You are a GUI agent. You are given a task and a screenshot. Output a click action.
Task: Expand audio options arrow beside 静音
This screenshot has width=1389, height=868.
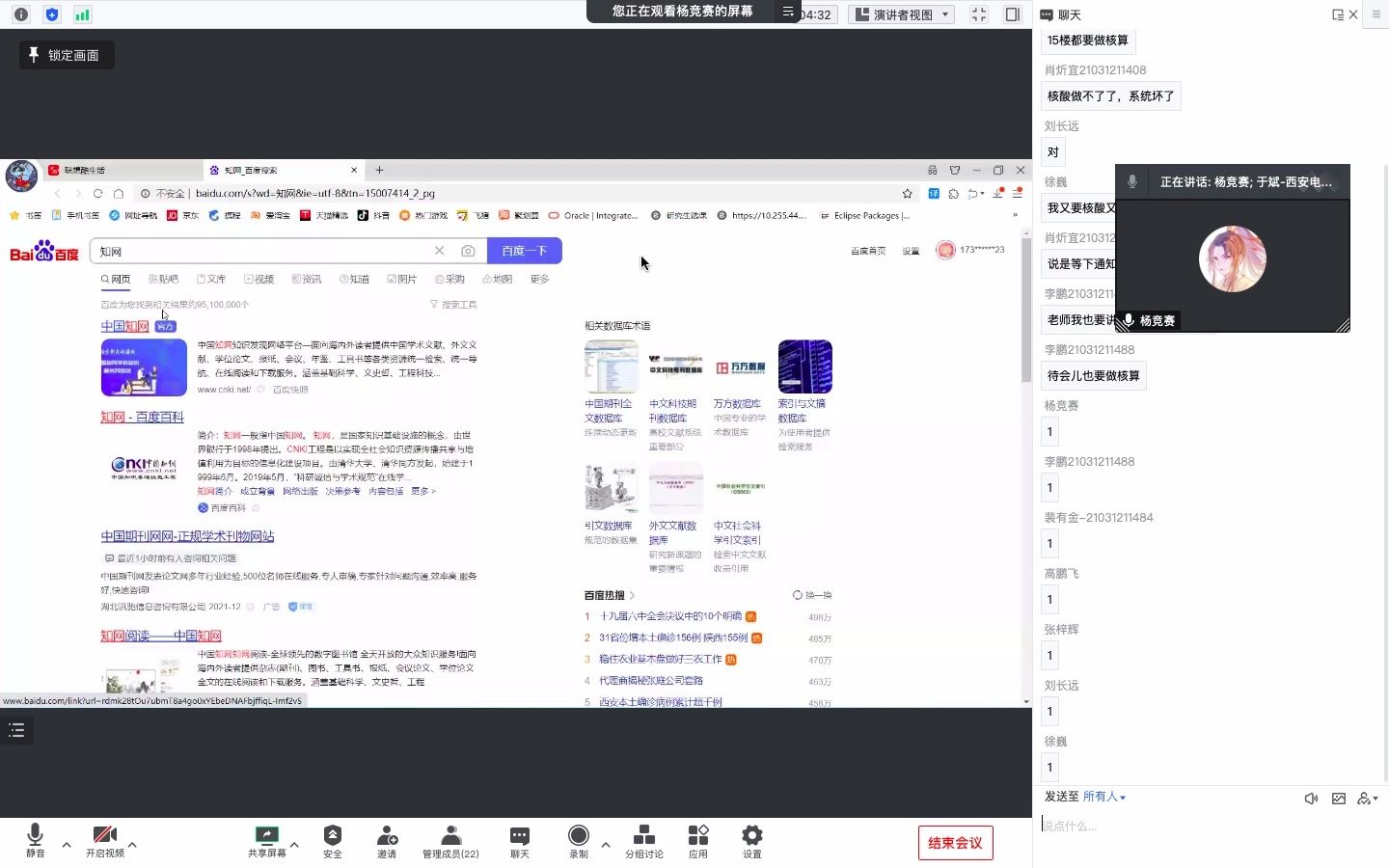click(x=67, y=845)
